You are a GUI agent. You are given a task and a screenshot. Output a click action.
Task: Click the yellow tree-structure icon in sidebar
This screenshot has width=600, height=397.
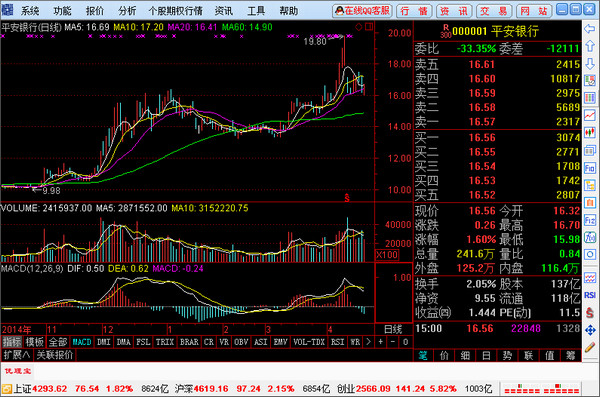tap(590, 185)
